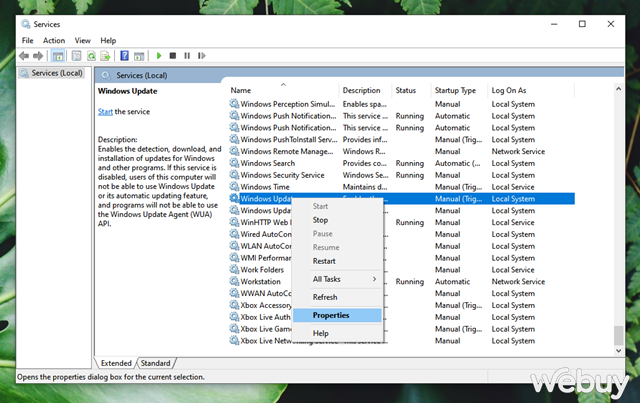Image resolution: width=640 pixels, height=403 pixels.
Task: Click the Back arrow toolbar icon
Action: pos(24,56)
